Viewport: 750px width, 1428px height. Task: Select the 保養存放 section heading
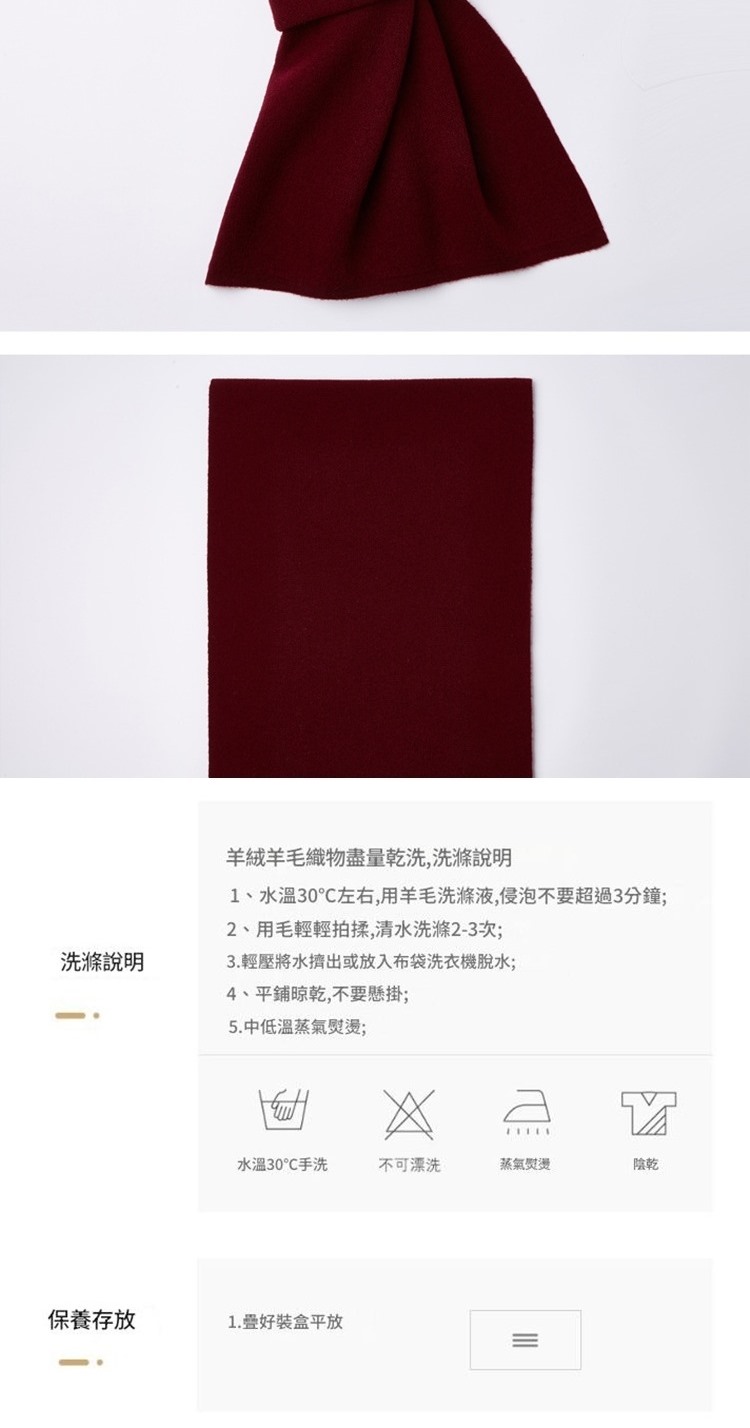point(92,1319)
